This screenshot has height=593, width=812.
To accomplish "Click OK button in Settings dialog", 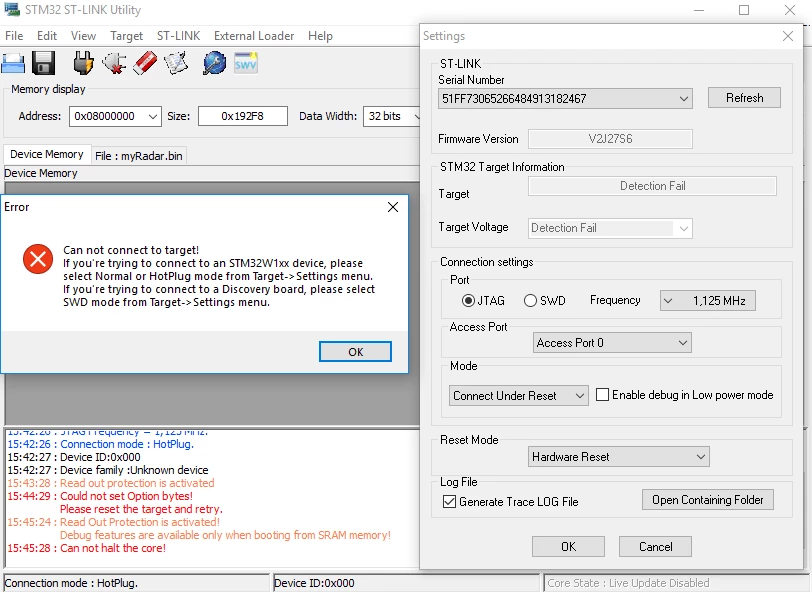I will tap(568, 546).
